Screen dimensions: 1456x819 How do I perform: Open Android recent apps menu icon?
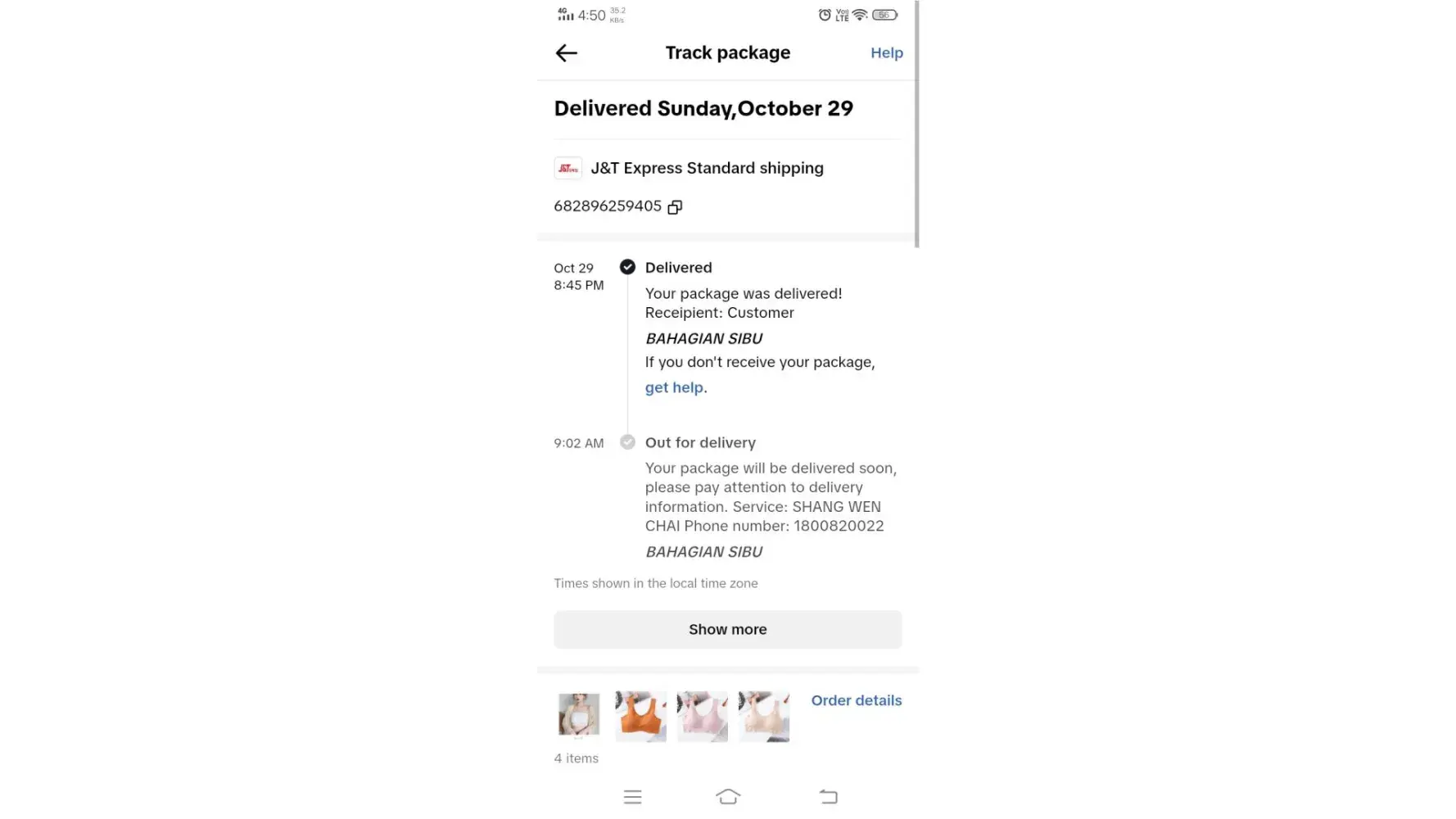pos(632,797)
